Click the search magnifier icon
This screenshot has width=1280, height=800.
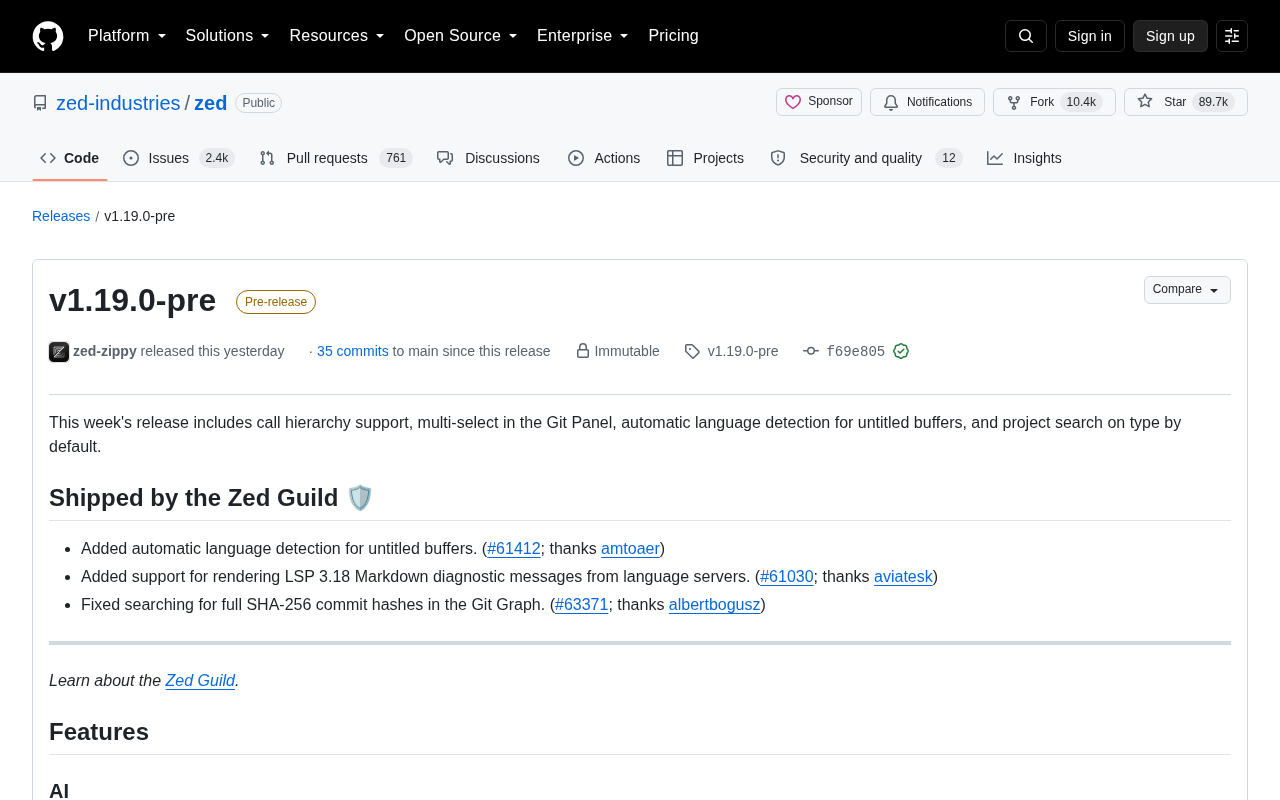coord(1026,36)
